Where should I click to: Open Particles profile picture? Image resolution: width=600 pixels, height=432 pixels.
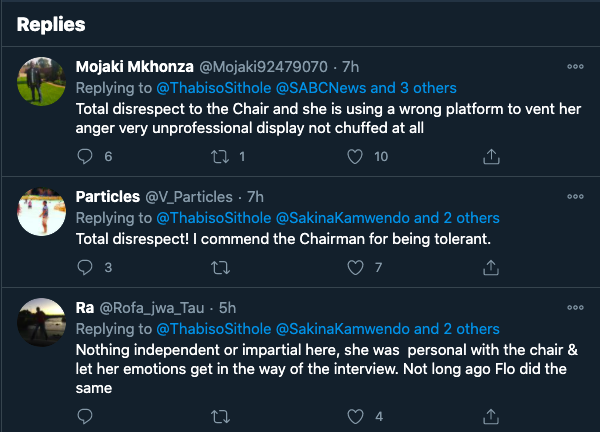tap(42, 211)
